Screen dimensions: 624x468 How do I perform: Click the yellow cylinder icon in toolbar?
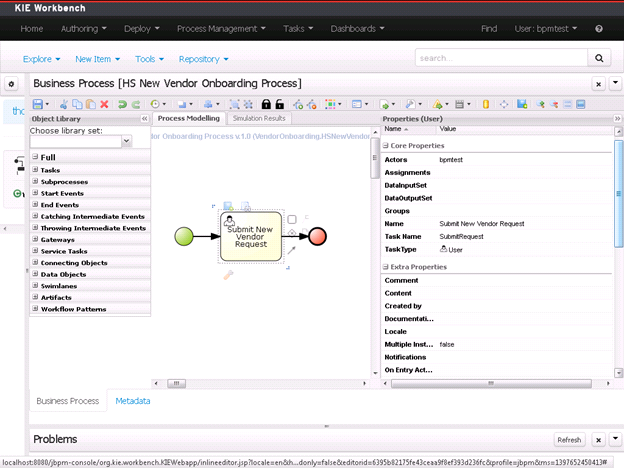coord(486,104)
